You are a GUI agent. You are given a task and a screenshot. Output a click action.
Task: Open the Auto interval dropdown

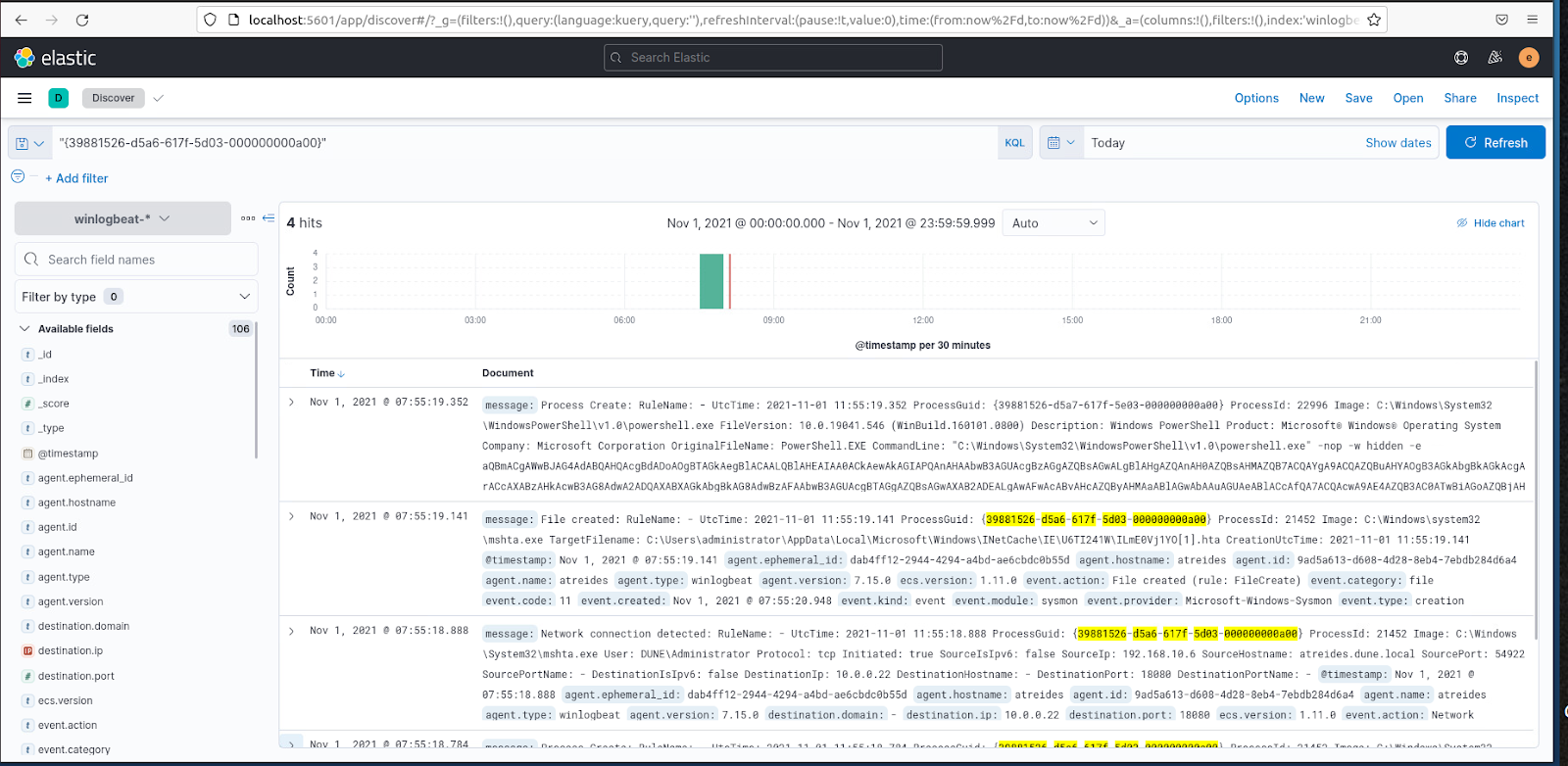(x=1053, y=223)
